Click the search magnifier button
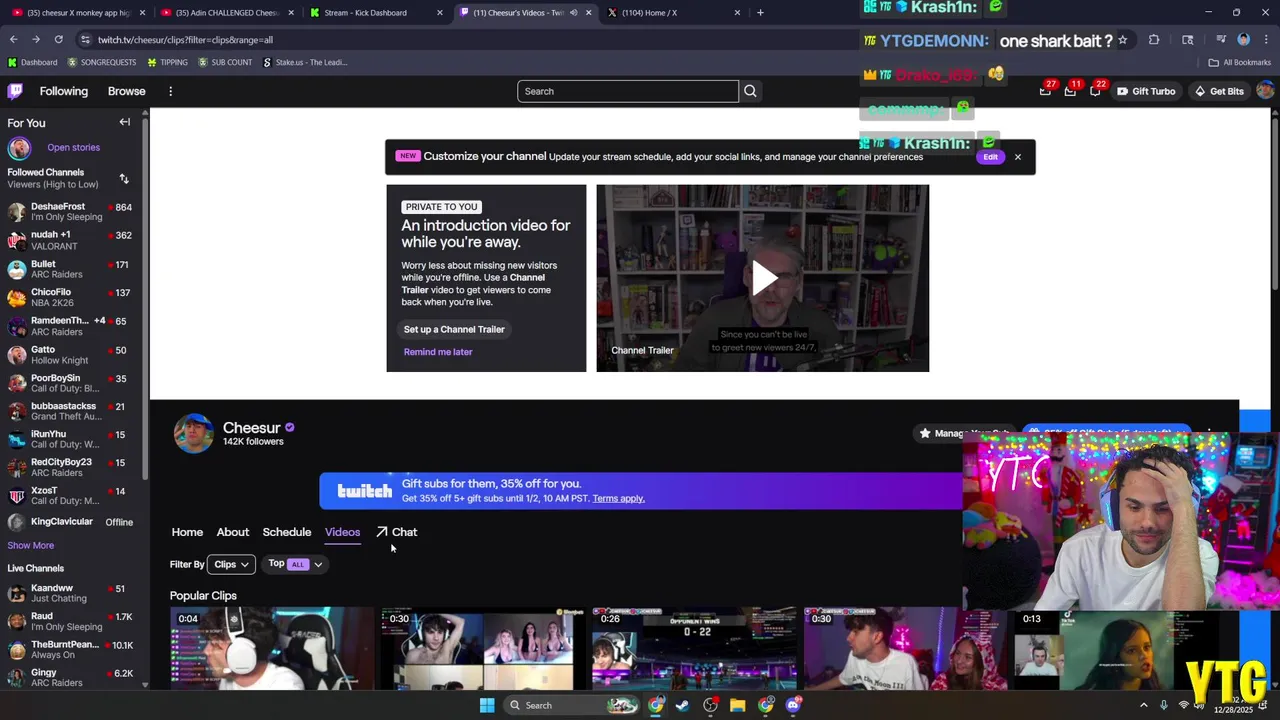1280x720 pixels. point(750,91)
